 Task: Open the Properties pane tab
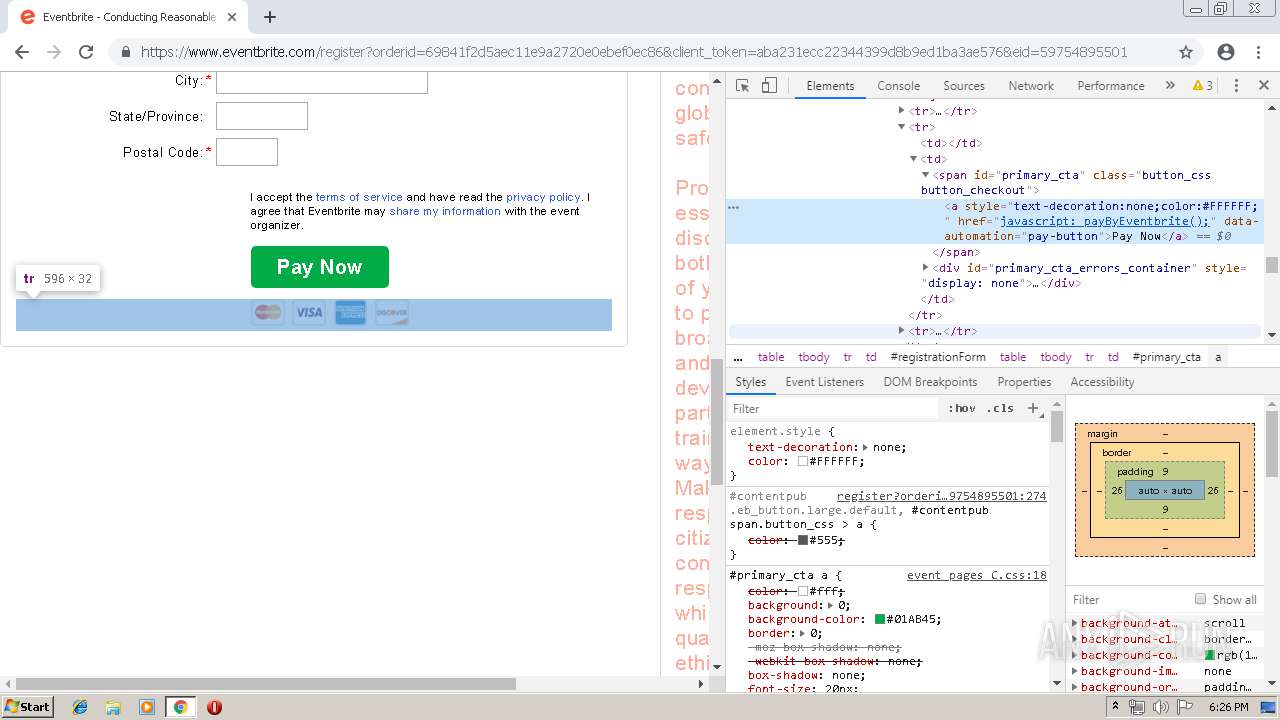[x=1024, y=382]
